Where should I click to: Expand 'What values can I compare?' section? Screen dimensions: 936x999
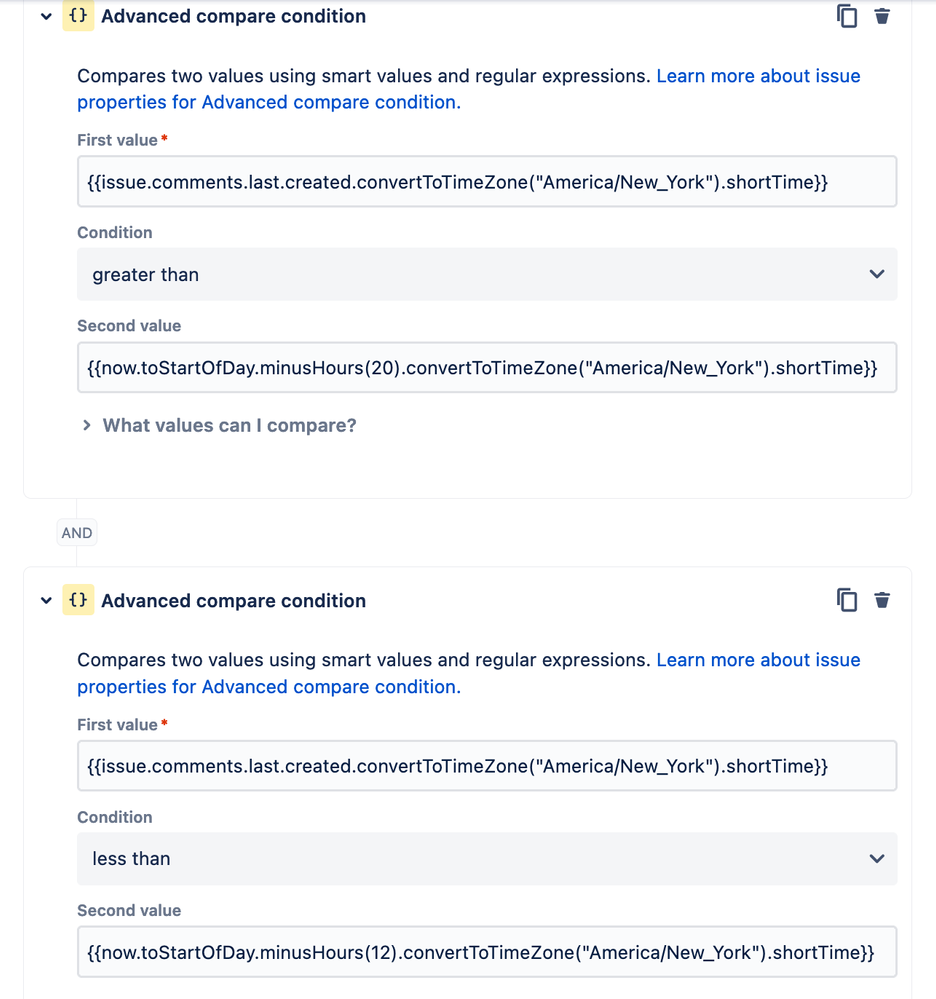(x=218, y=425)
